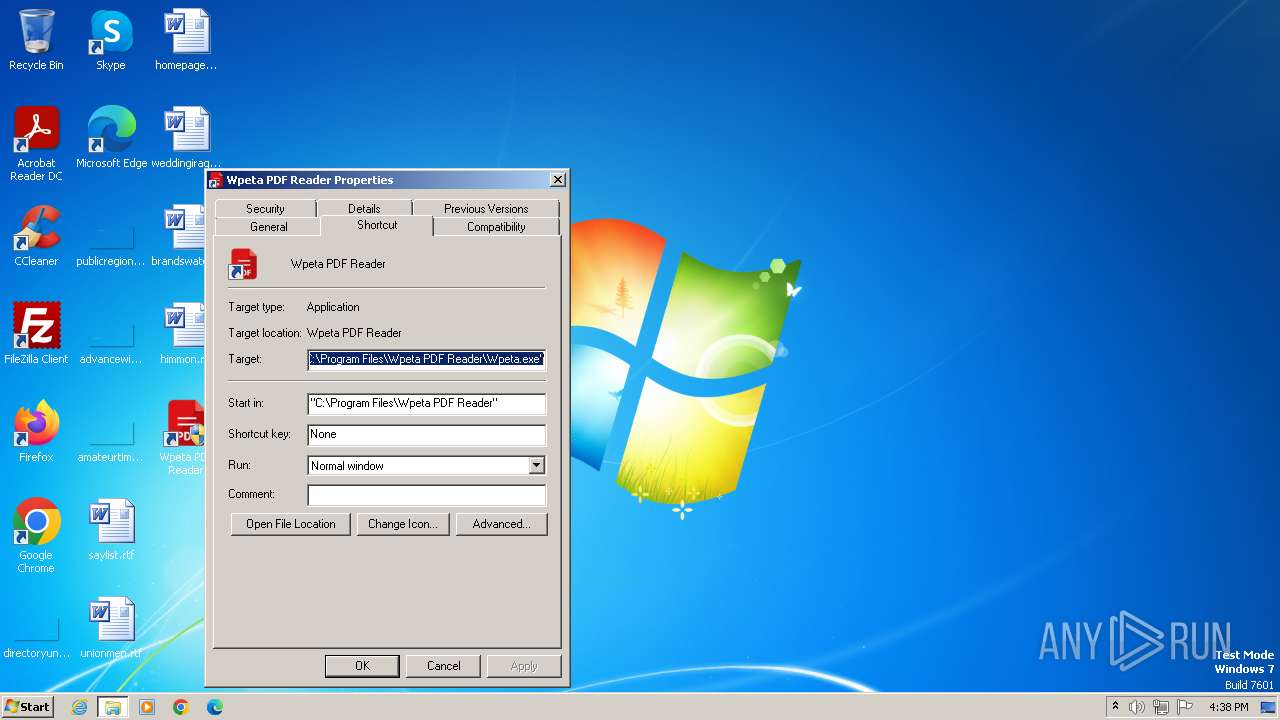
Task: Click in the Start in field
Action: (x=427, y=404)
